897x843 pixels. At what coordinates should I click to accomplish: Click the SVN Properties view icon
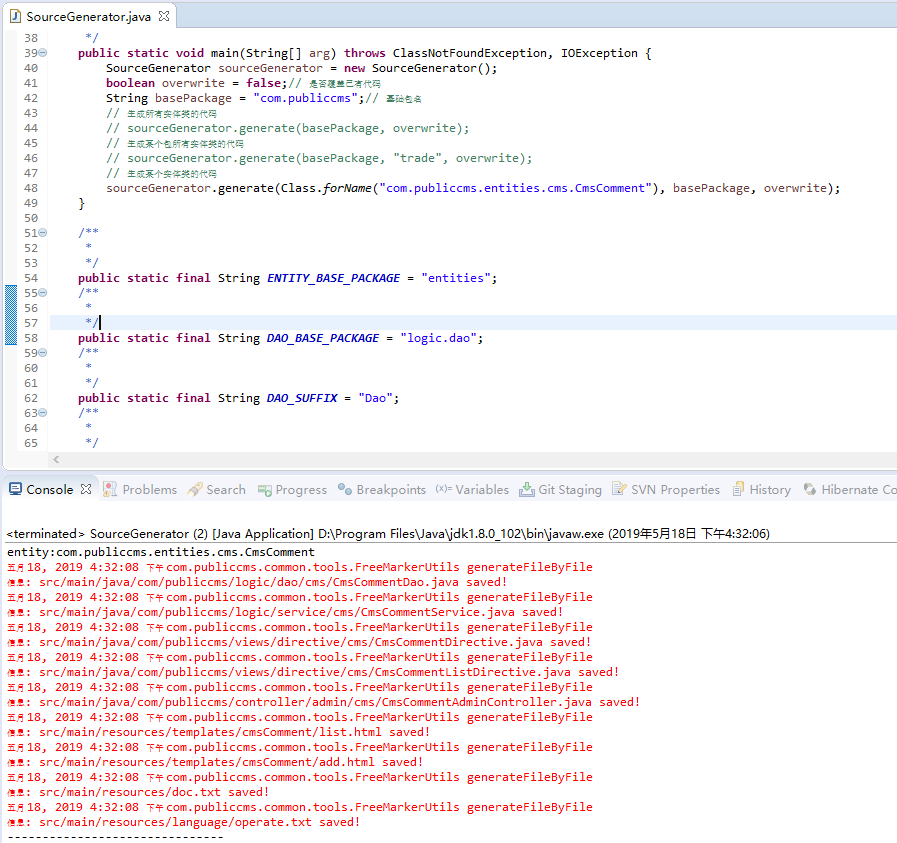620,490
